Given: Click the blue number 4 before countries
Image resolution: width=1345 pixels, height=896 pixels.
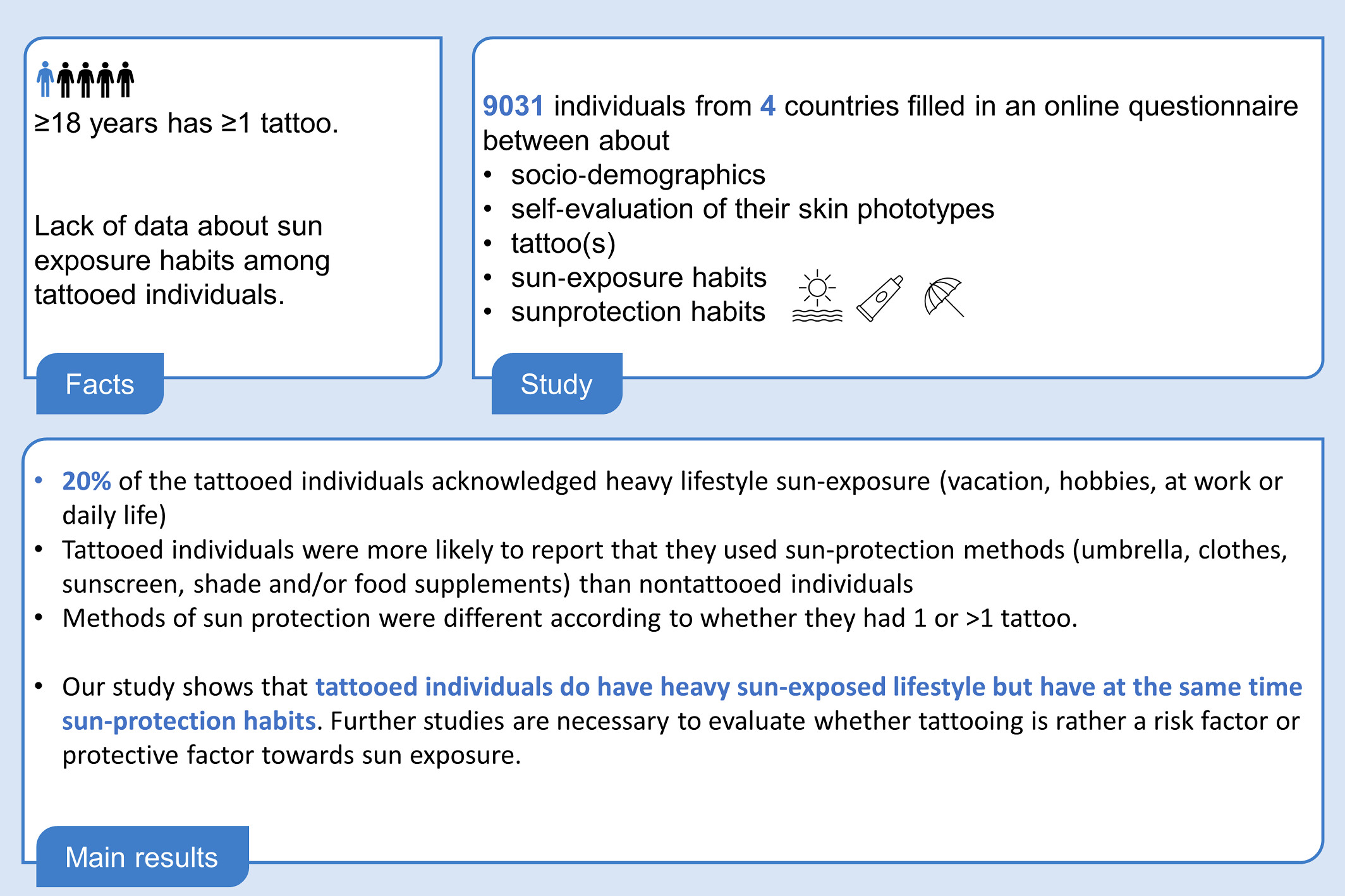Looking at the screenshot, I should 767,106.
